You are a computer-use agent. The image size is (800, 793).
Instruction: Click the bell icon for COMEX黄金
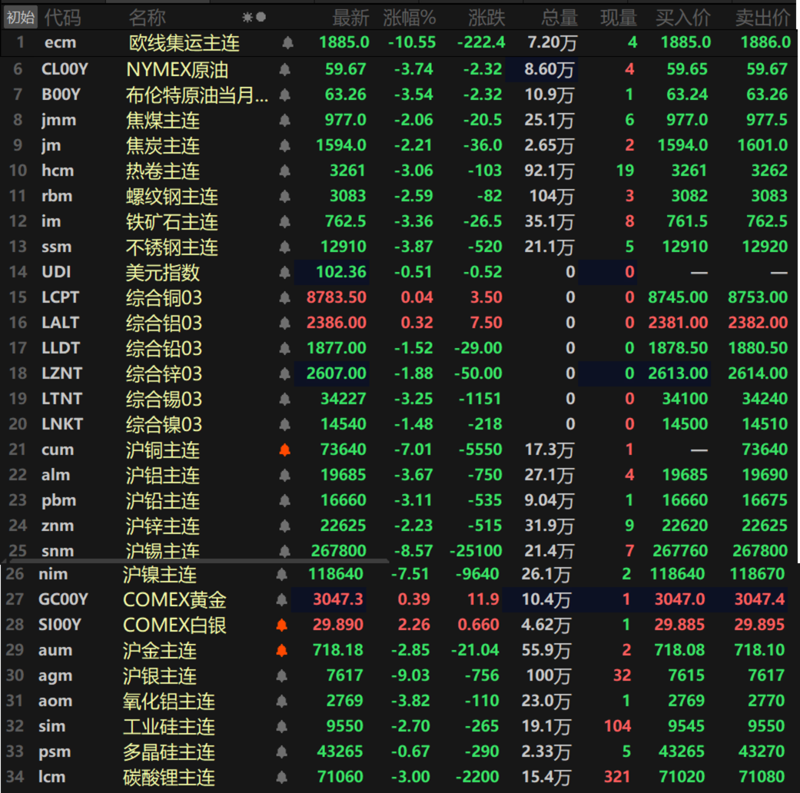tap(283, 600)
